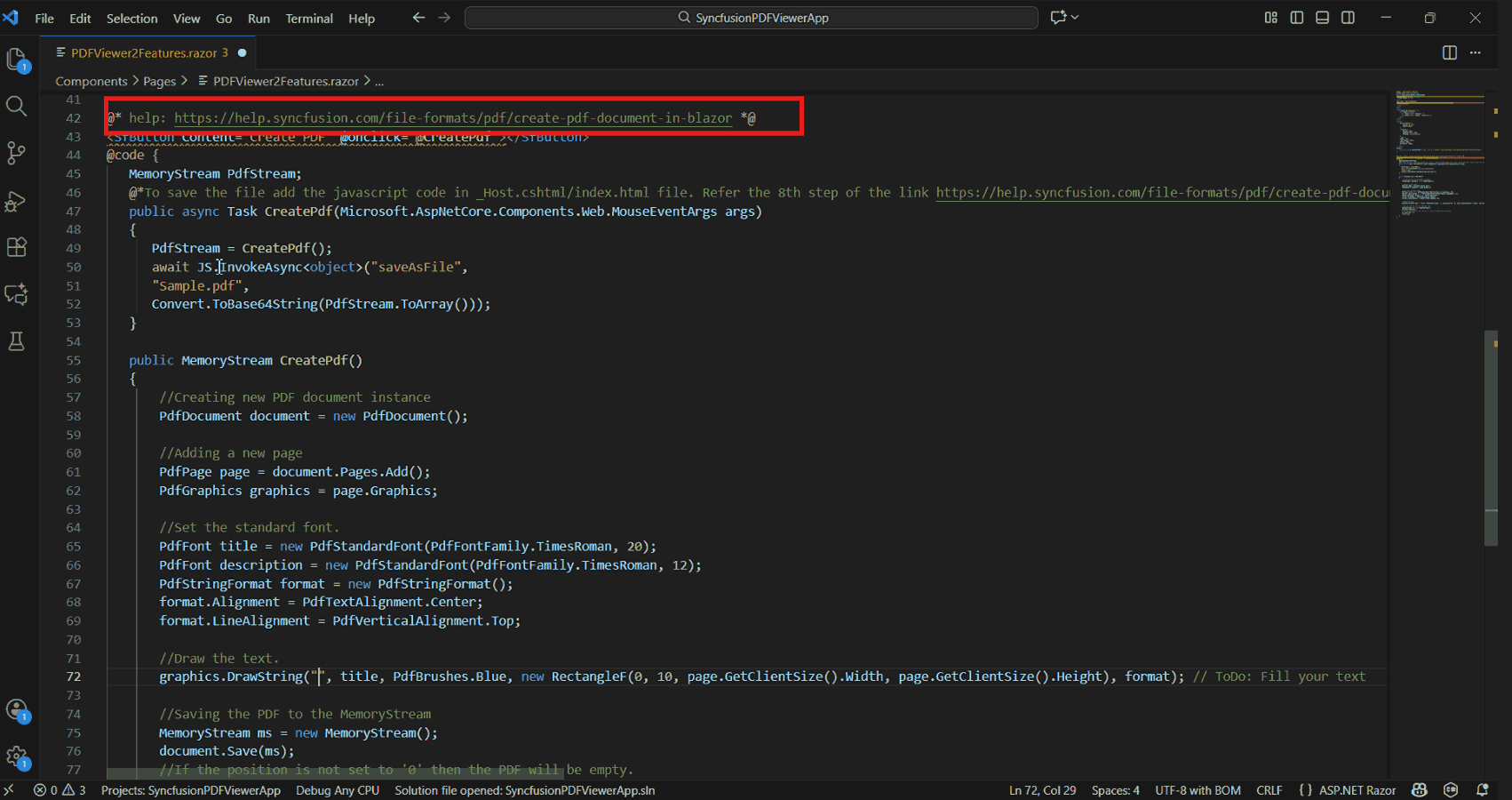Image resolution: width=1512 pixels, height=800 pixels.
Task: Open the editor More Actions ellipsis menu
Action: [x=1476, y=52]
